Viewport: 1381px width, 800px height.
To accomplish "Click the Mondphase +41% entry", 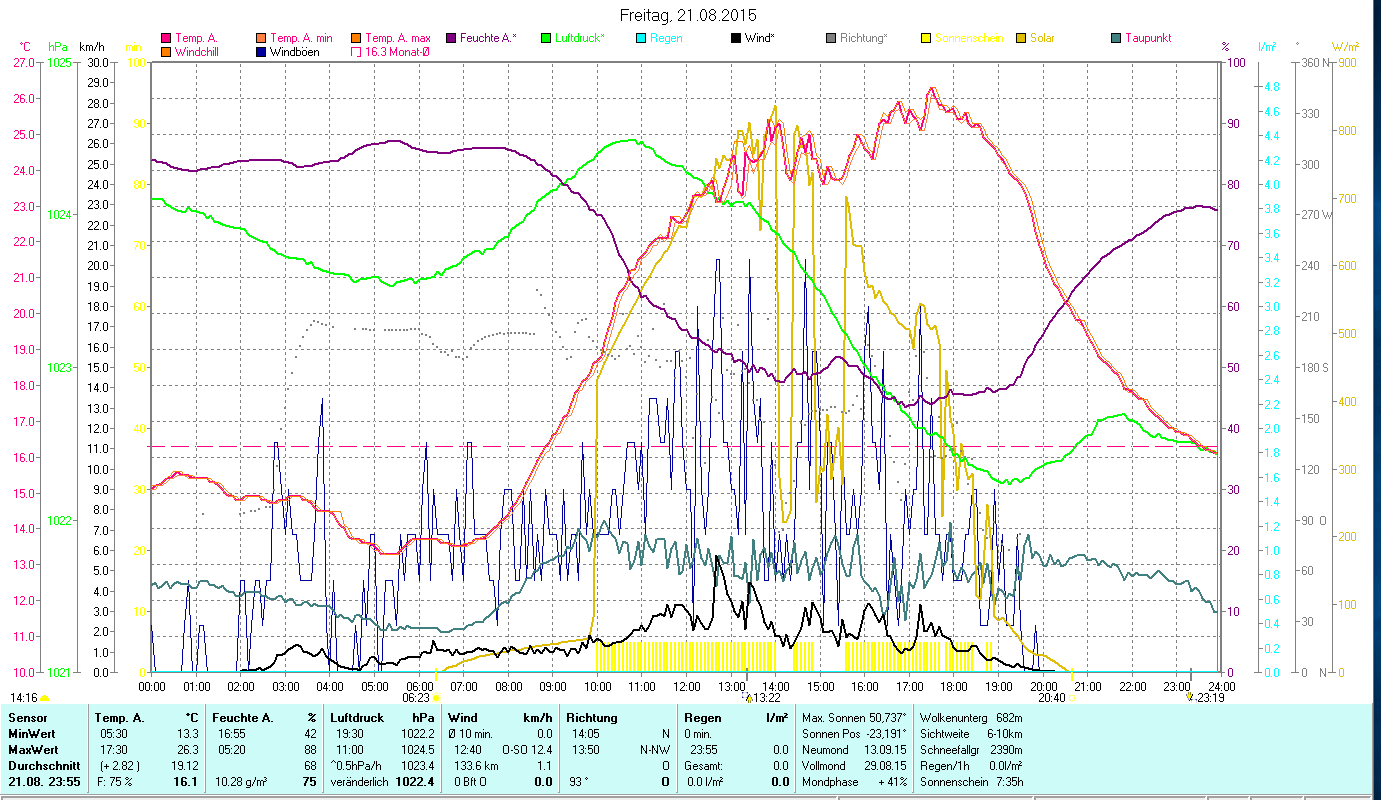I will pos(855,782).
